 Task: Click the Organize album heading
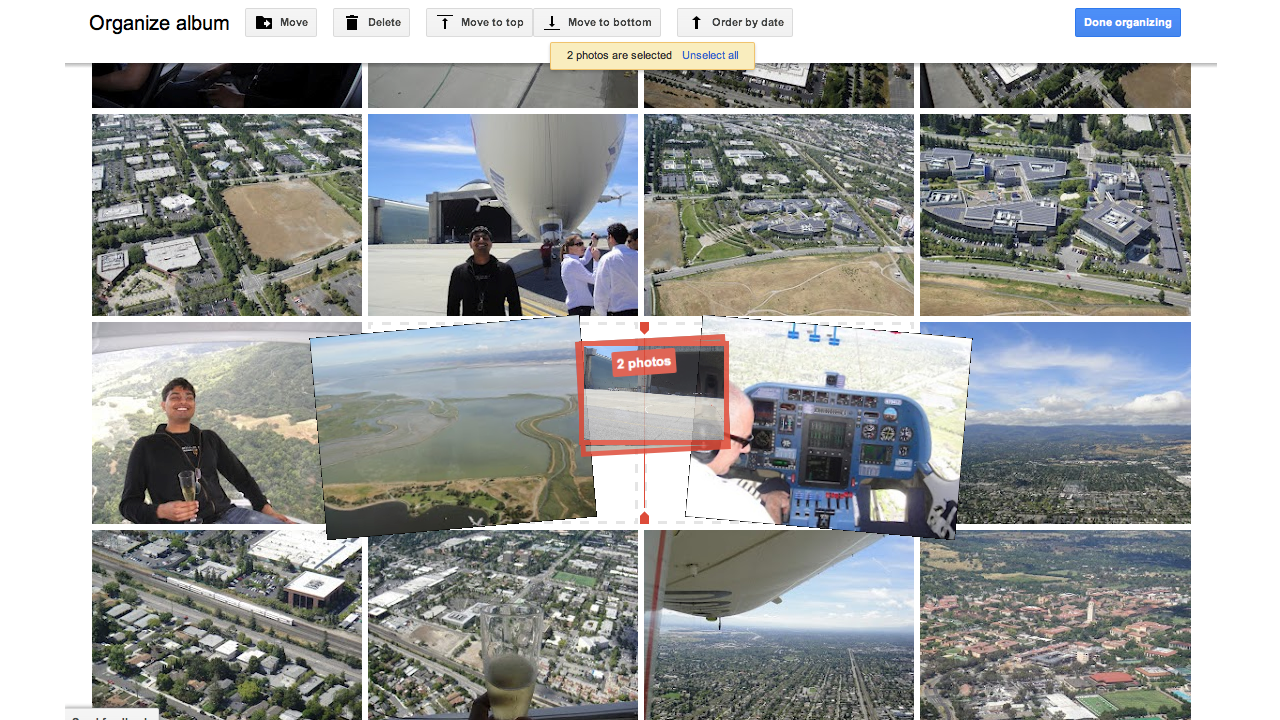(159, 22)
